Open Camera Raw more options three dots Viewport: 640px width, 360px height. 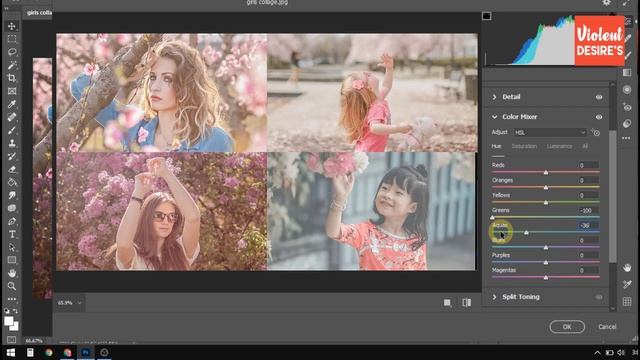[627, 138]
